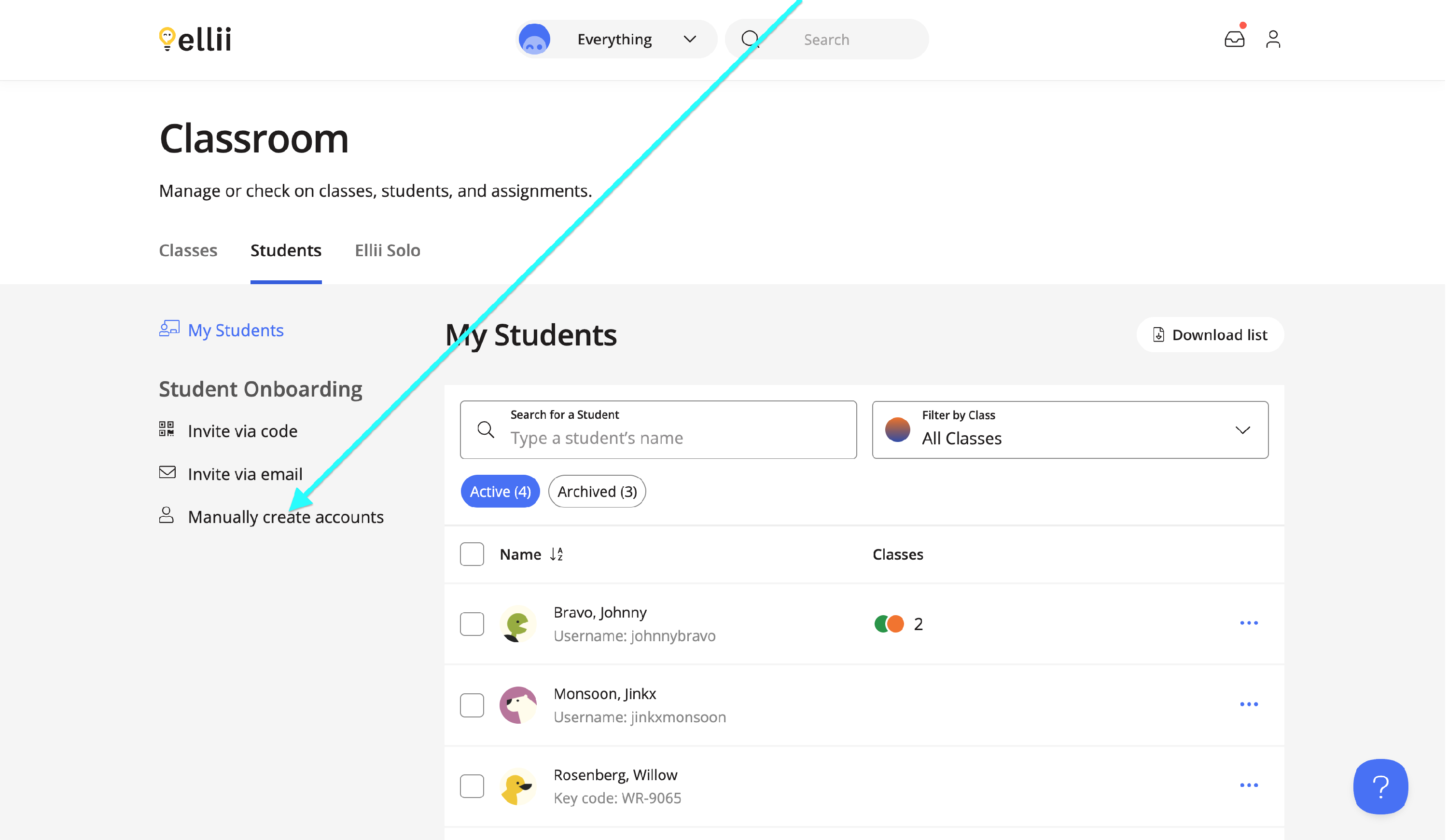Click the ellii logo

195,39
